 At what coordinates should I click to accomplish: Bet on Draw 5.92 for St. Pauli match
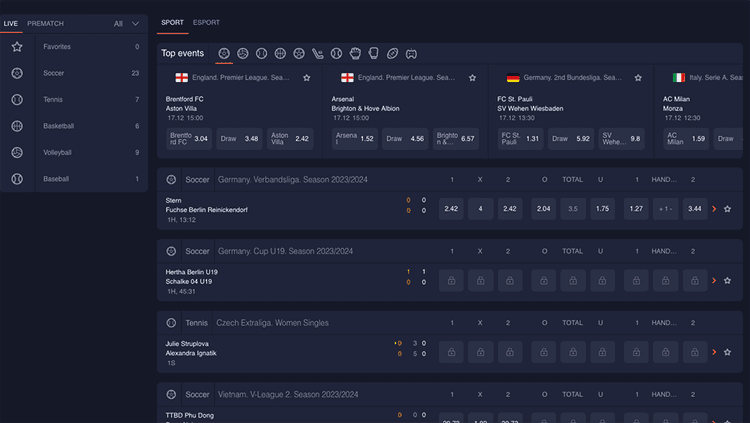point(571,139)
